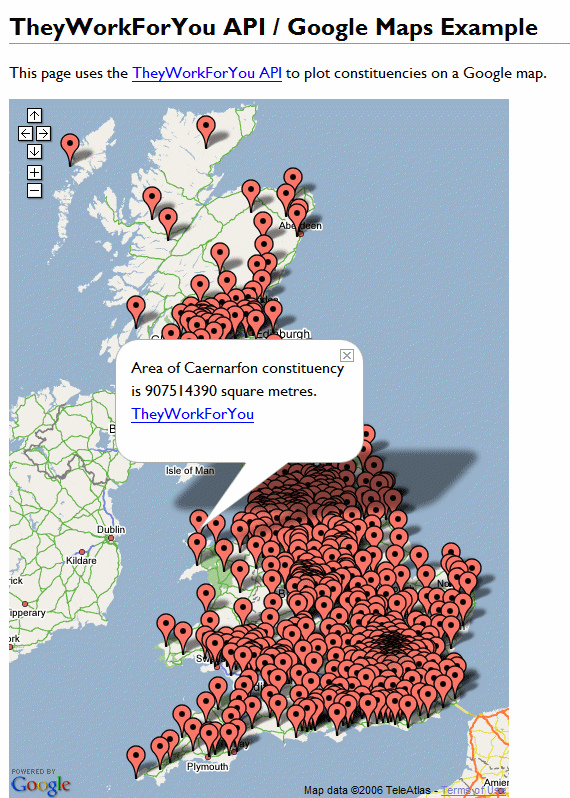The image size is (570, 798).
Task: Click the Plymouth city label on map
Action: click(x=208, y=766)
